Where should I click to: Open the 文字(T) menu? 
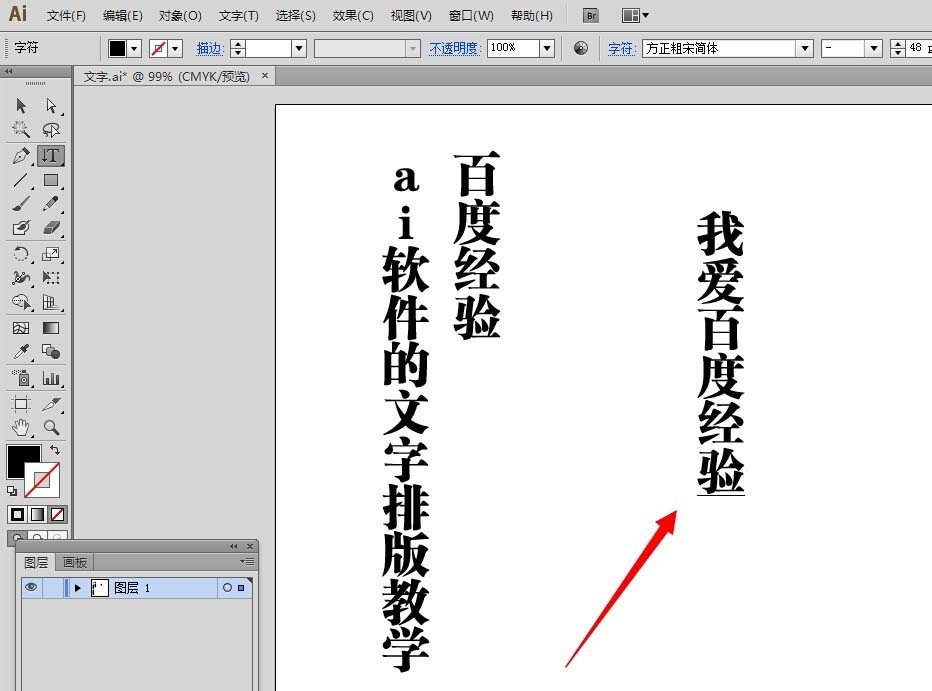[x=238, y=15]
